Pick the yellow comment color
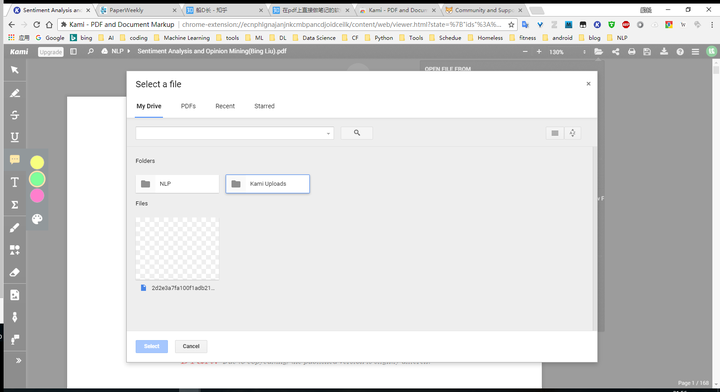This screenshot has width=720, height=392. (37, 162)
